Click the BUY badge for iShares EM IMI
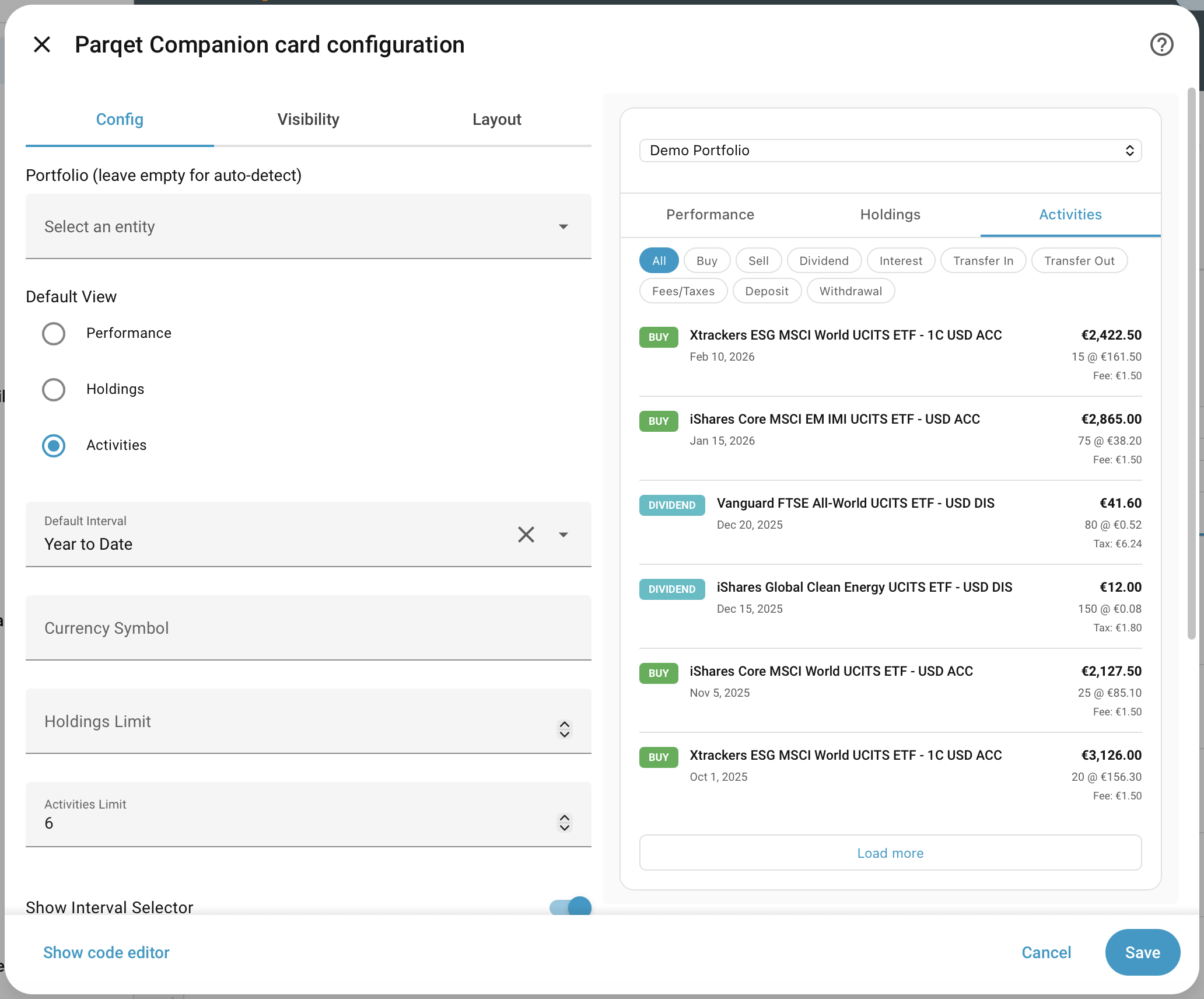Screen dimensions: 1204x999 (658, 421)
